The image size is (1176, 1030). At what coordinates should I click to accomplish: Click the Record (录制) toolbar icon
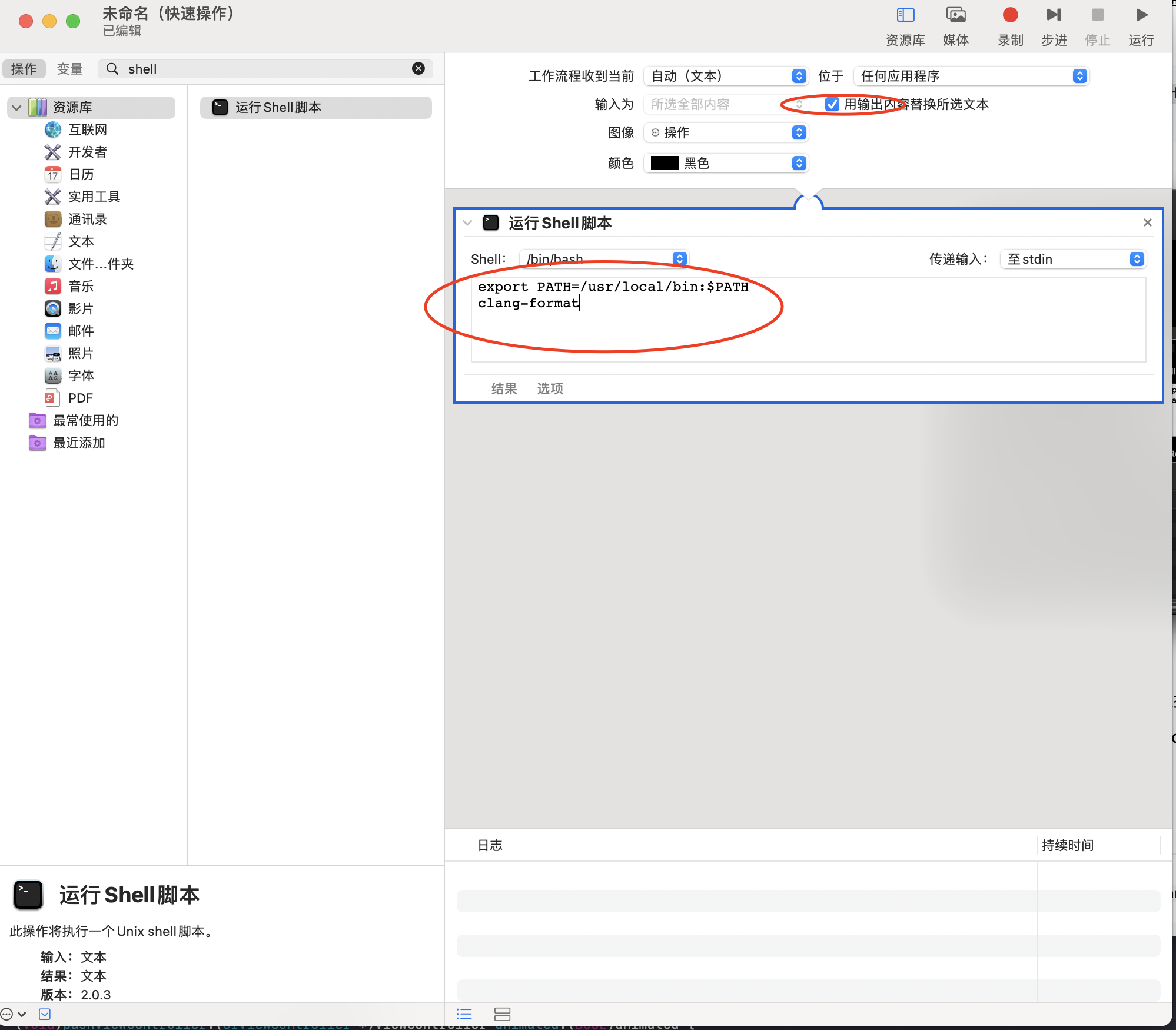[x=1010, y=15]
